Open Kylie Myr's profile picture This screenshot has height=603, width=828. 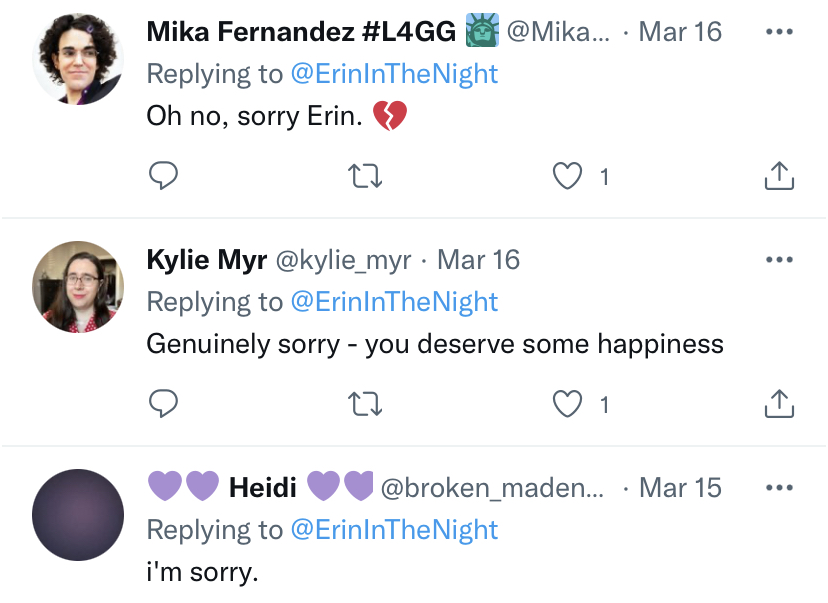(78, 287)
